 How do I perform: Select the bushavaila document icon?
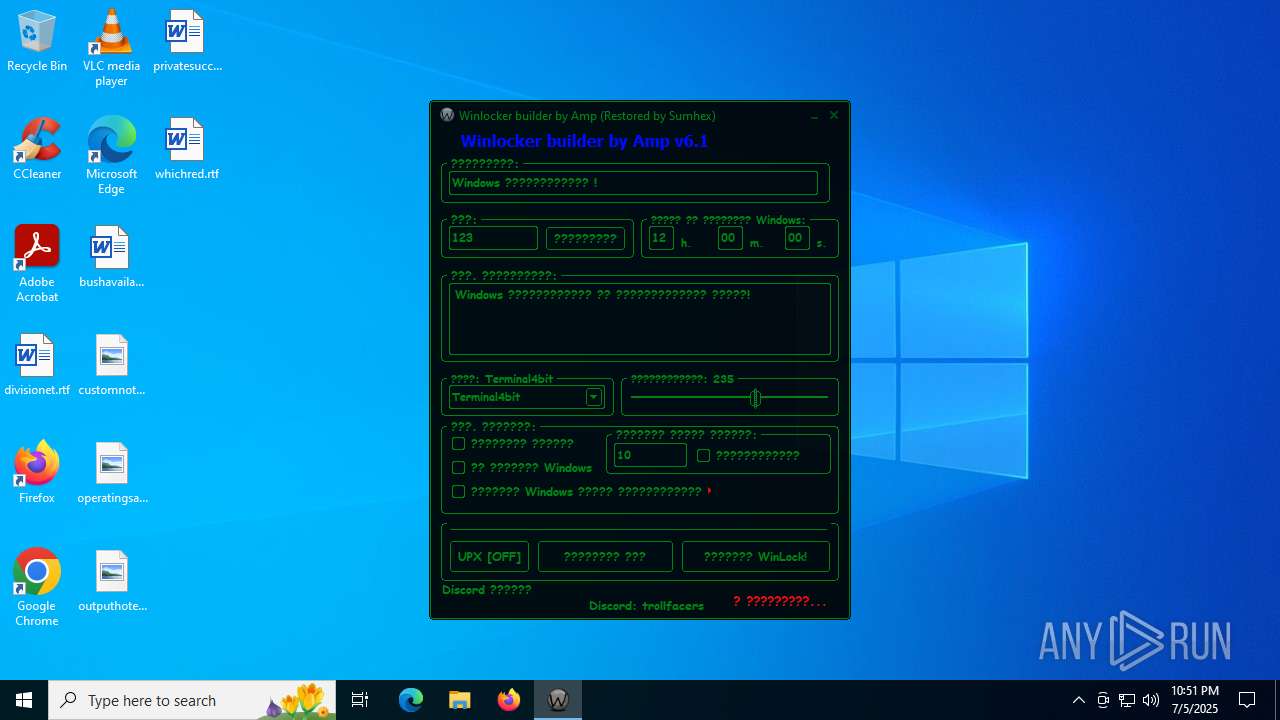pyautogui.click(x=111, y=257)
